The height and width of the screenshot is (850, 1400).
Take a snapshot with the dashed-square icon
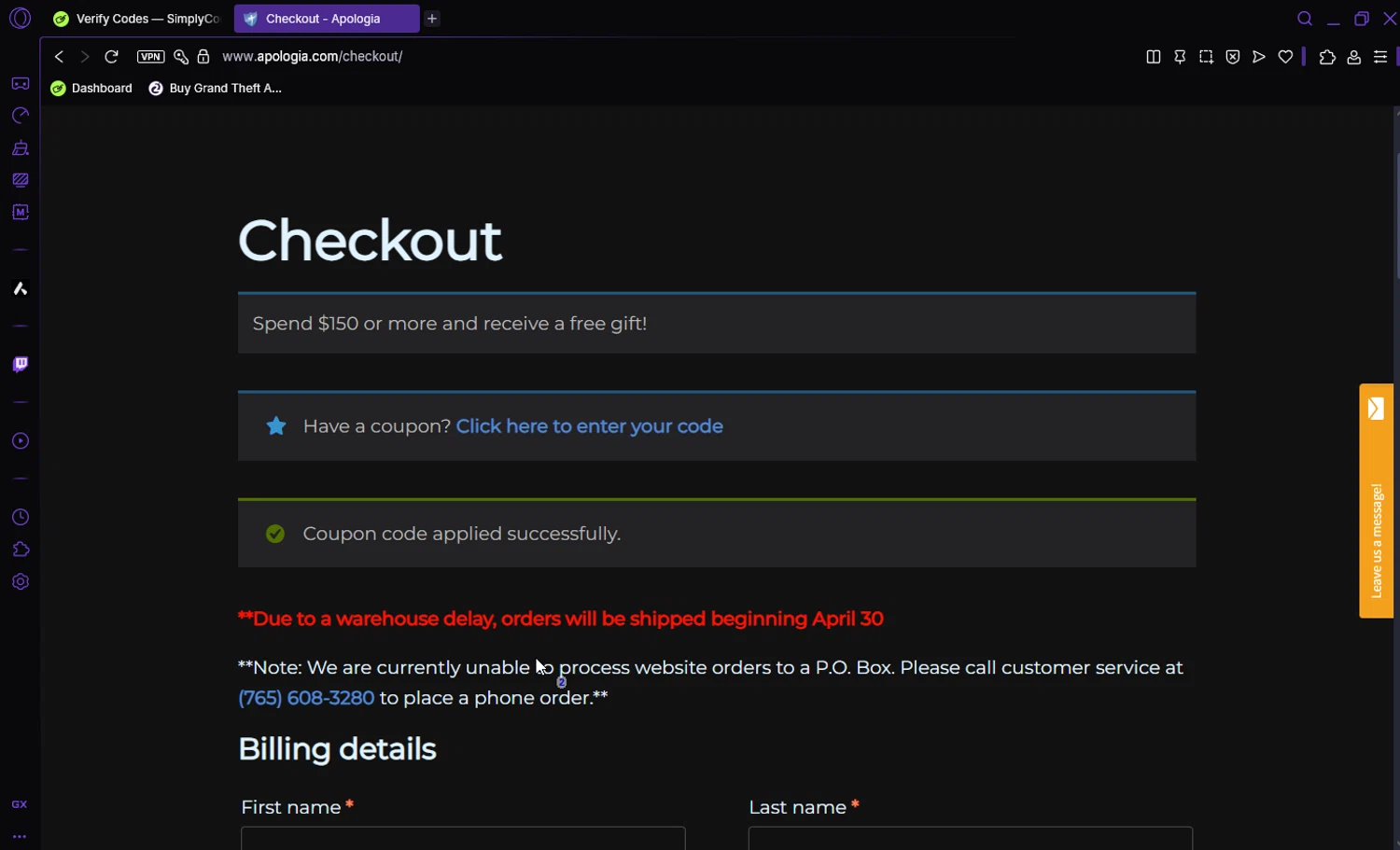click(1206, 57)
